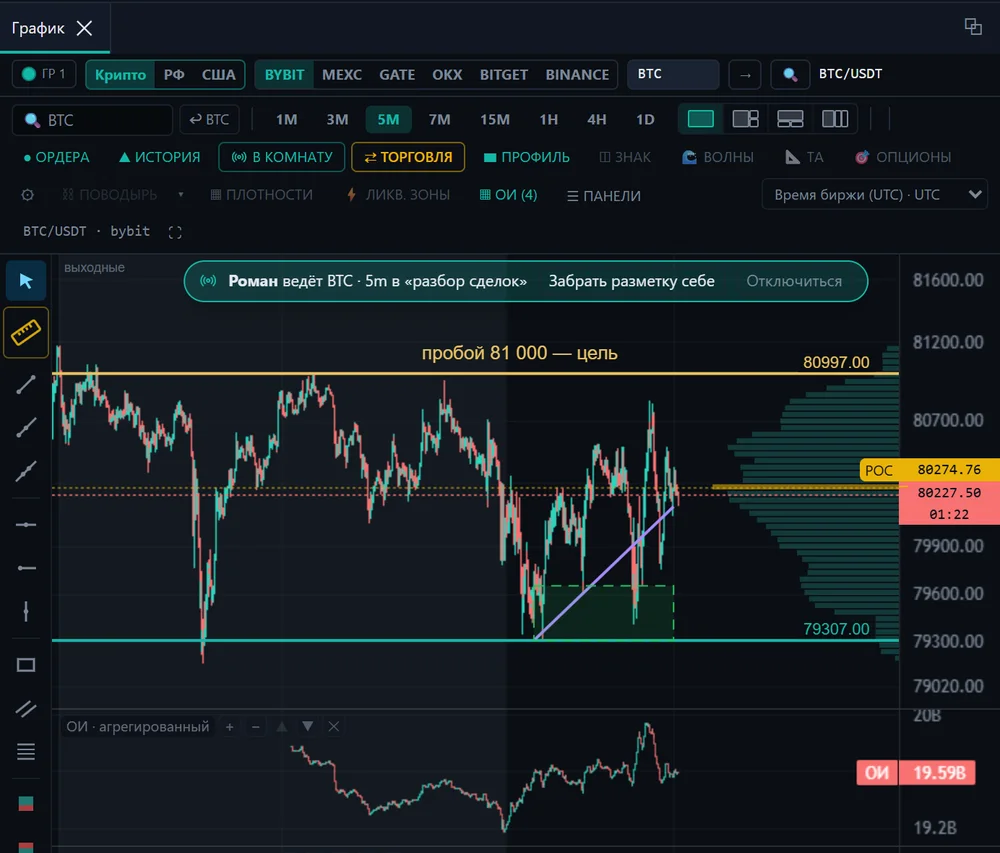Close the ОИ aggregated indicator pane
Viewport: 1000px width, 853px height.
[x=334, y=727]
